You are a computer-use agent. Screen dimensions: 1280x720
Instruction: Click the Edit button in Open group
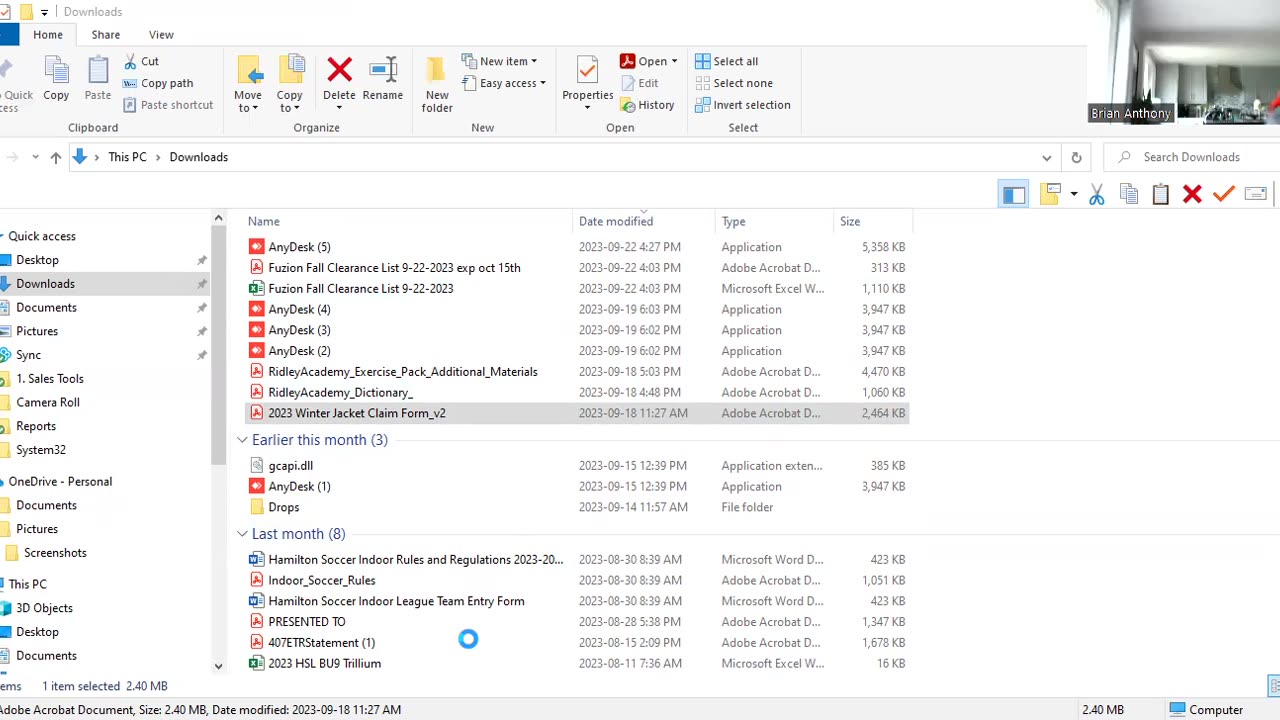(640, 83)
